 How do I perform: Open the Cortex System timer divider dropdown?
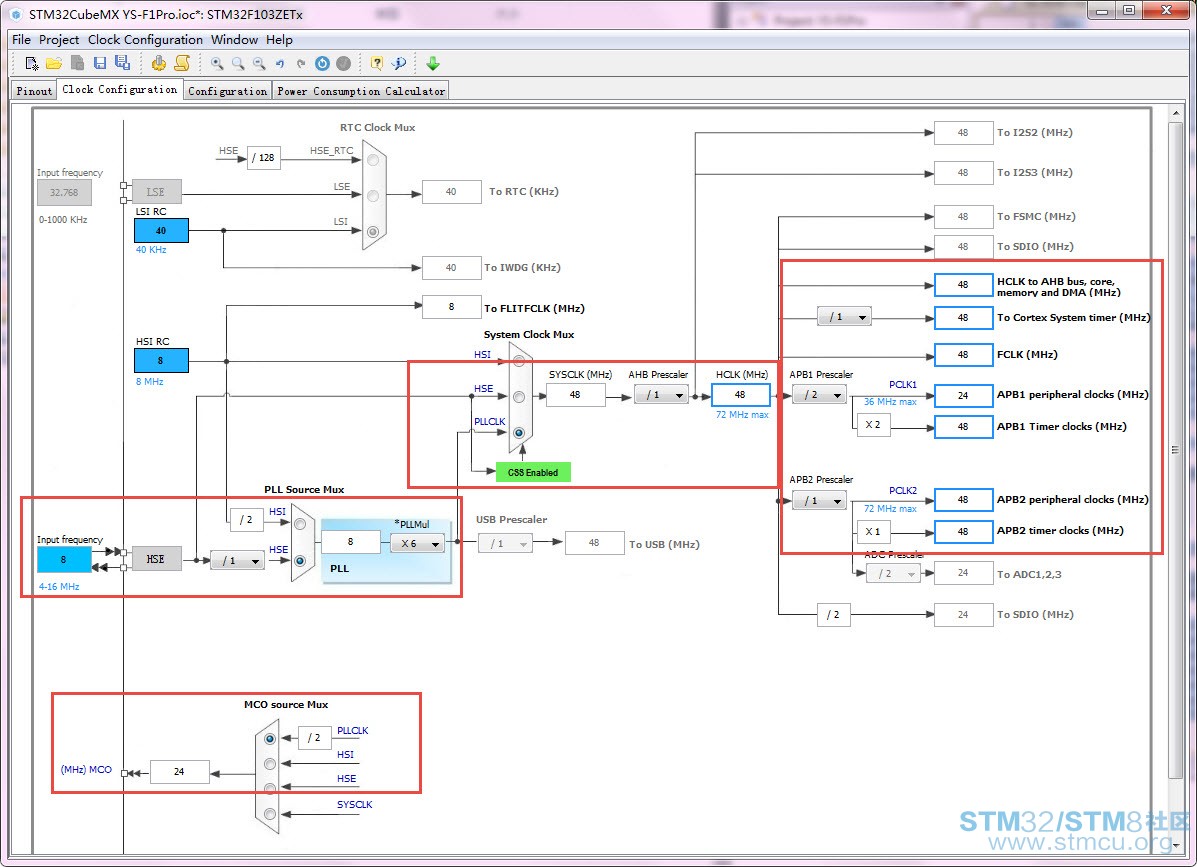pos(844,317)
